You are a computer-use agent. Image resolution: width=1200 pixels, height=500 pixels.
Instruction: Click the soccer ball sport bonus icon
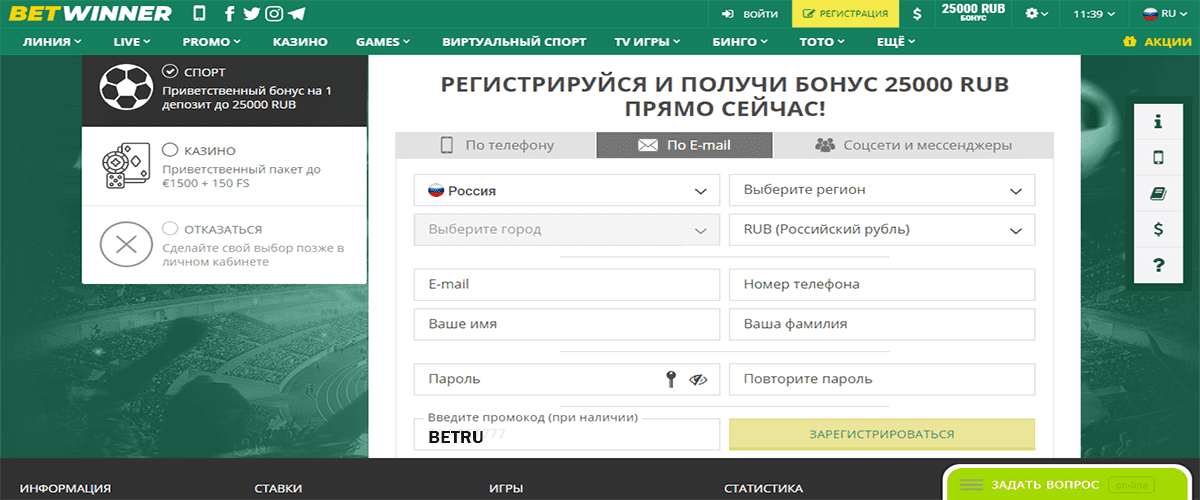point(126,89)
